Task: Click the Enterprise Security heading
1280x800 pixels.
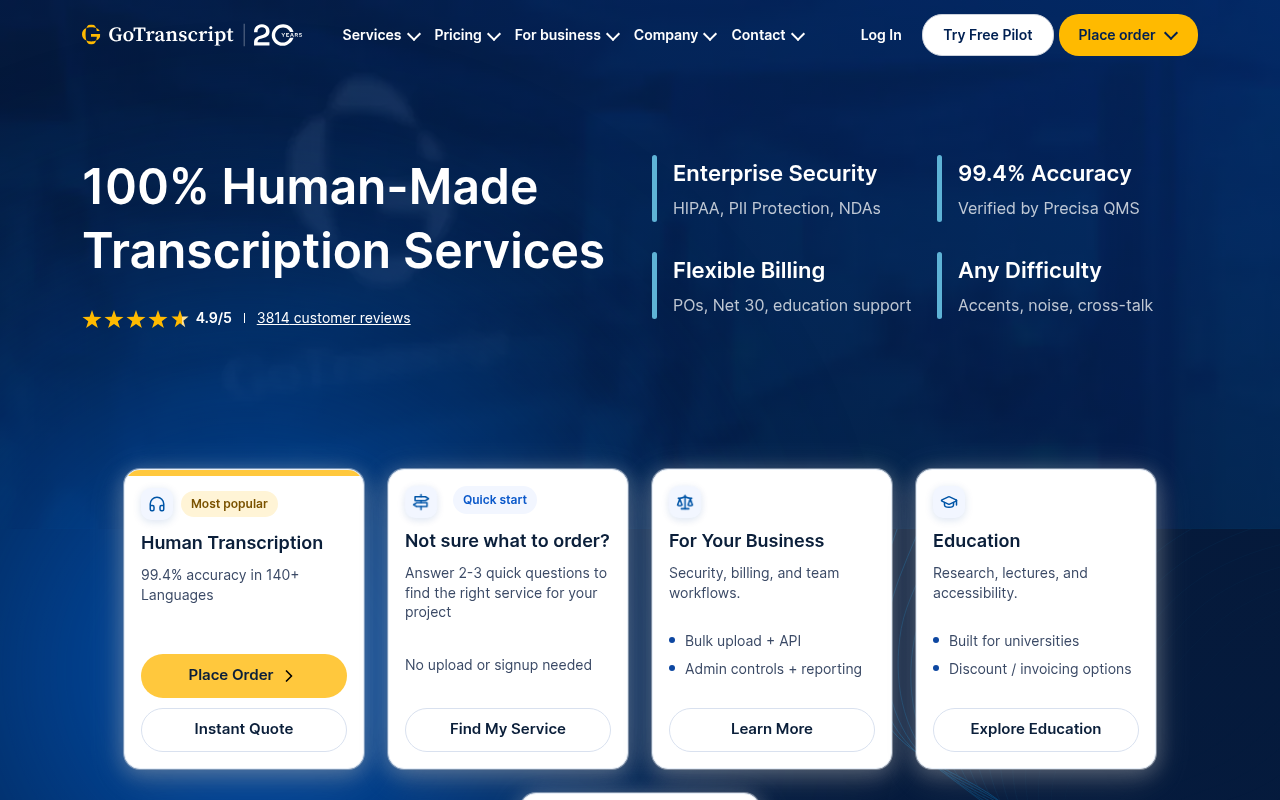Action: [775, 173]
